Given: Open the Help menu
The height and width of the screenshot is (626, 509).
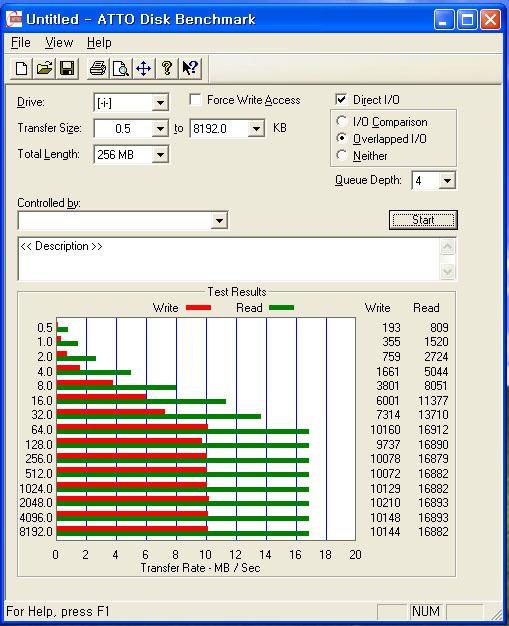Looking at the screenshot, I should [x=99, y=43].
